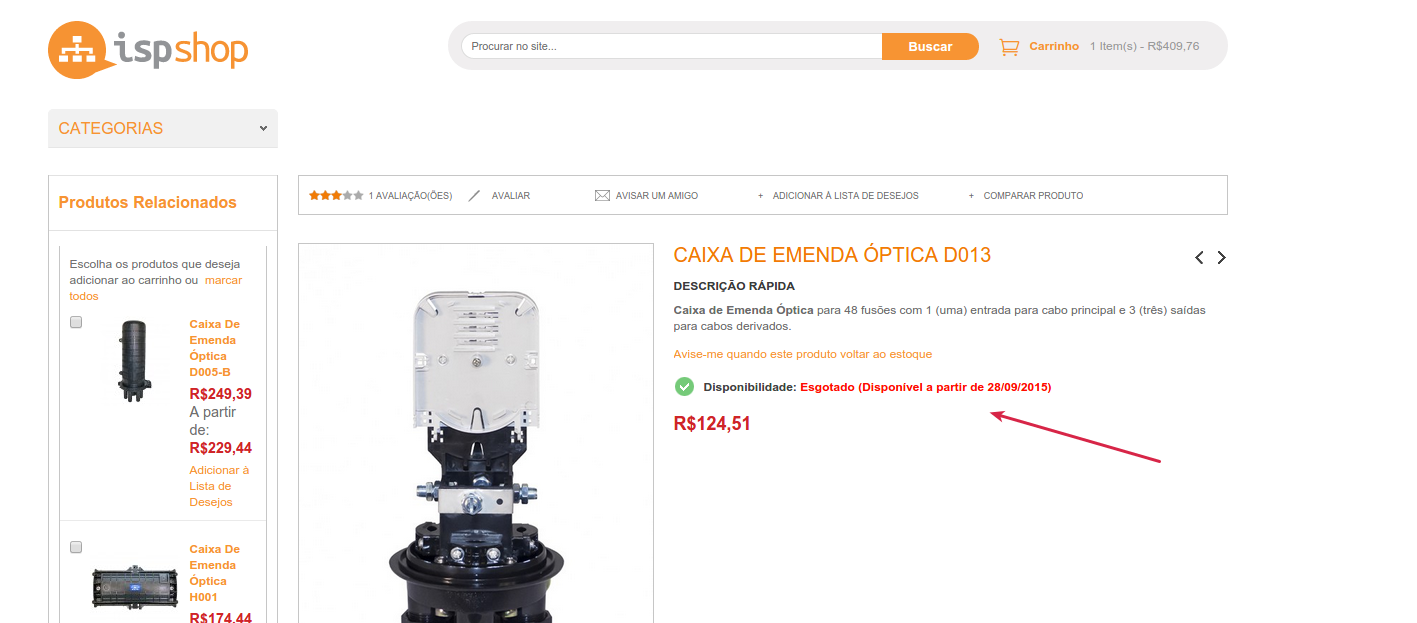Click the marcar todos link
1417x623 pixels.
[155, 288]
